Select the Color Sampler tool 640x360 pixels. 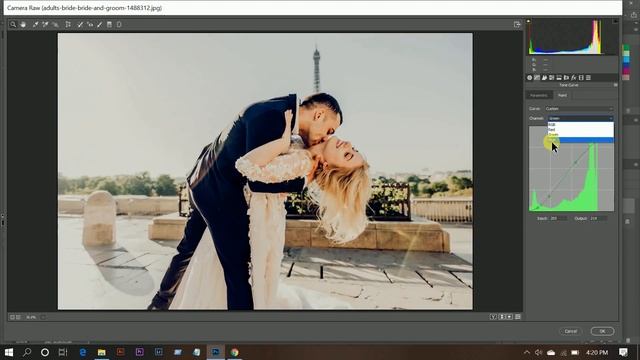tap(45, 24)
